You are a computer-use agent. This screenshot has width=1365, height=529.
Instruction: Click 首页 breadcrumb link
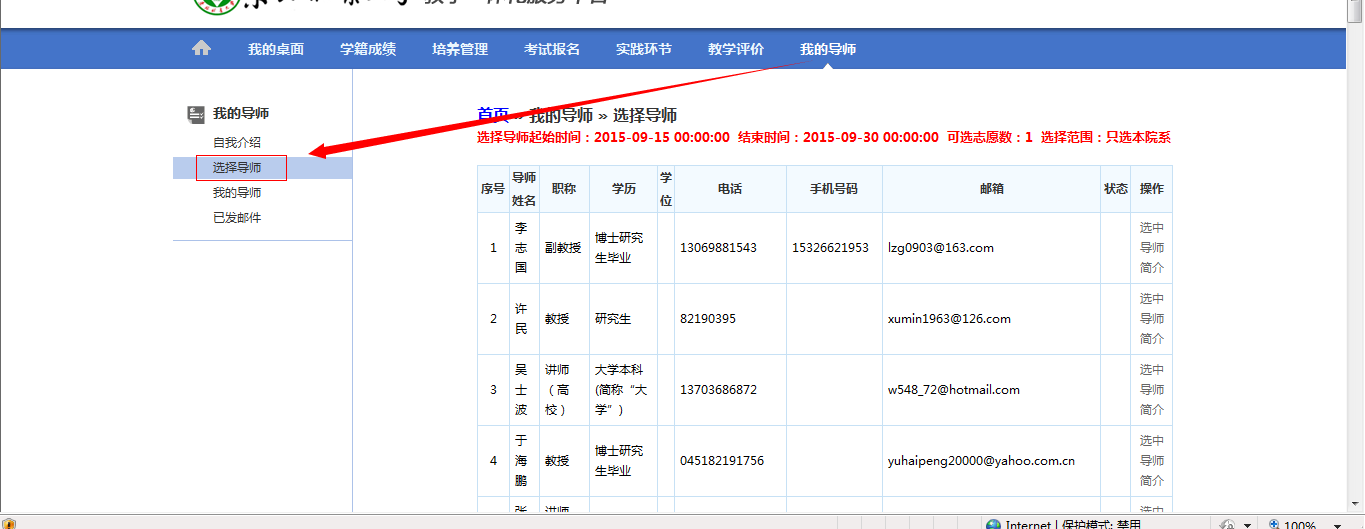[x=493, y=115]
